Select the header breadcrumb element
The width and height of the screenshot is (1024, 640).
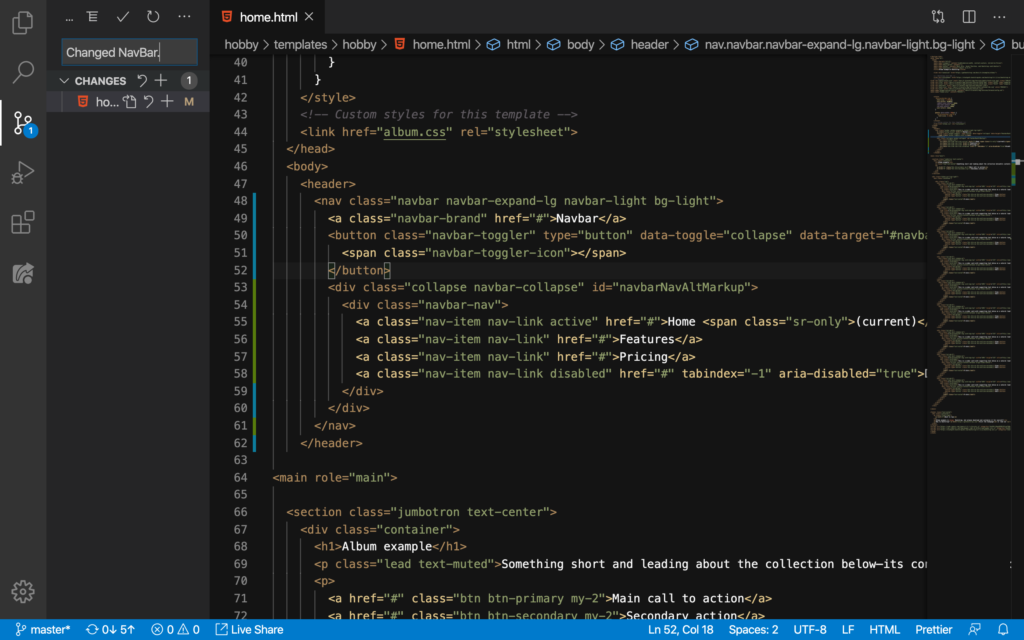point(649,44)
